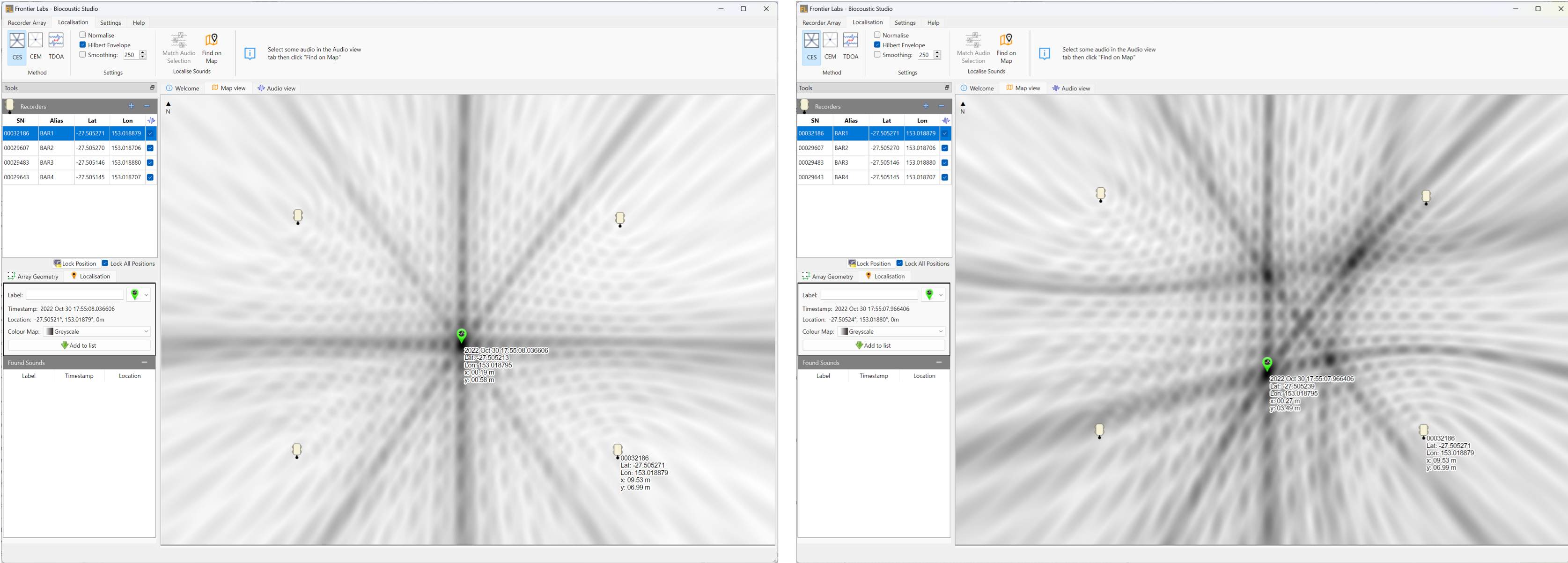Collapse Found Sounds panel in right window
The height and width of the screenshot is (563, 1568).
point(939,362)
